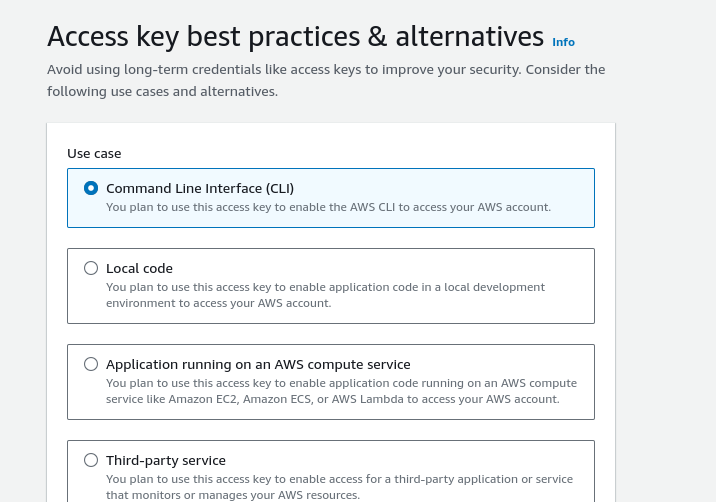
Task: Select the AWS compute service application radio button
Action: (91, 364)
